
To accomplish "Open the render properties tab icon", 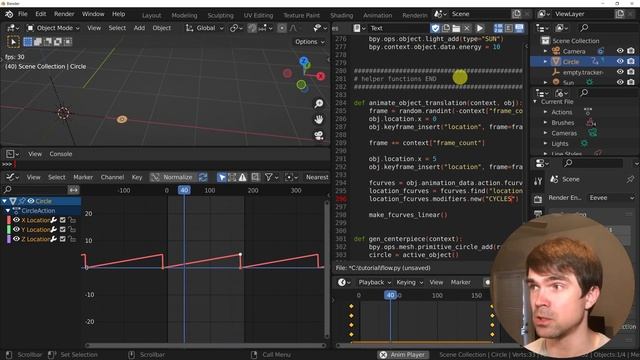I will pyautogui.click(x=538, y=199).
